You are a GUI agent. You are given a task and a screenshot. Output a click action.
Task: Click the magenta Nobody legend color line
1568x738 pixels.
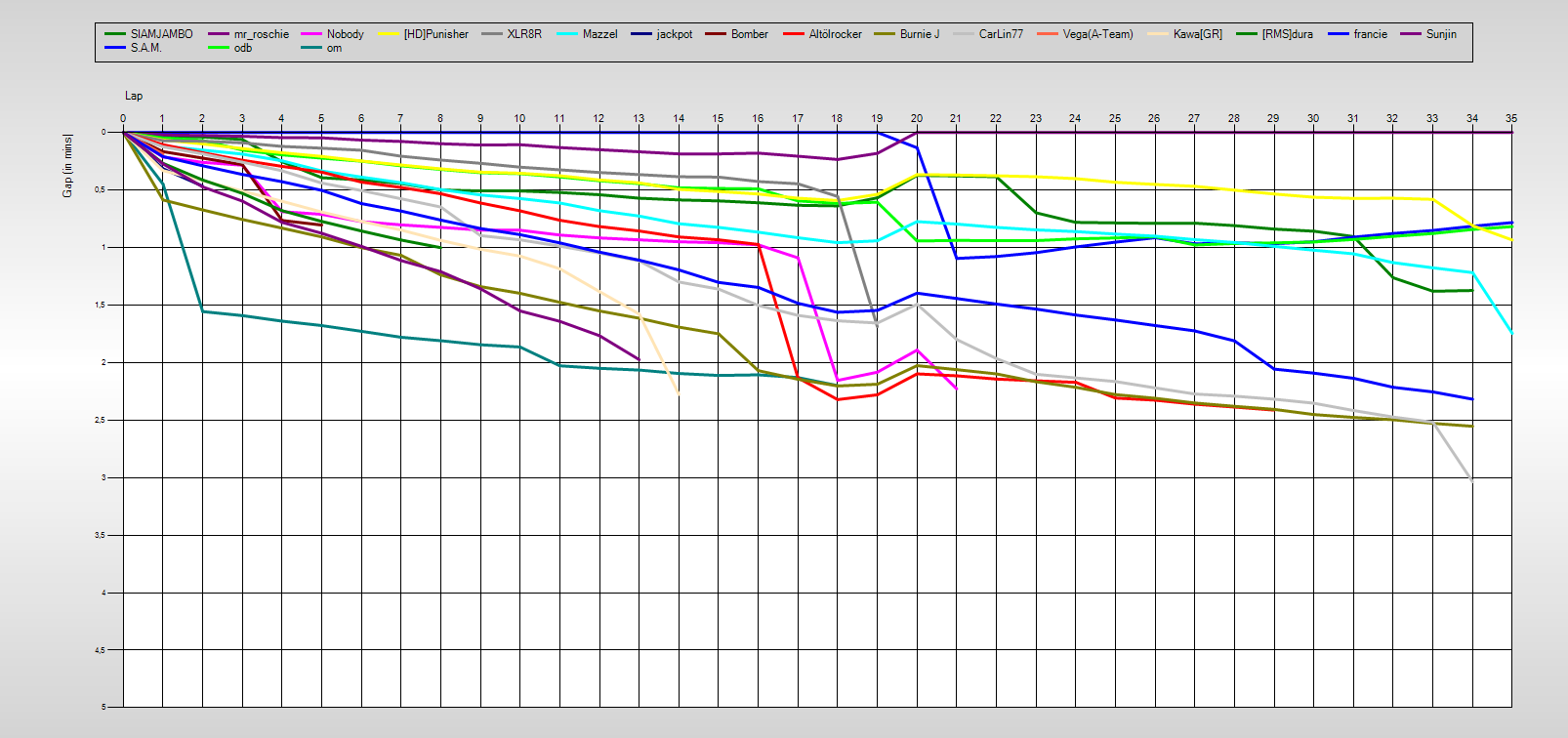(x=311, y=34)
